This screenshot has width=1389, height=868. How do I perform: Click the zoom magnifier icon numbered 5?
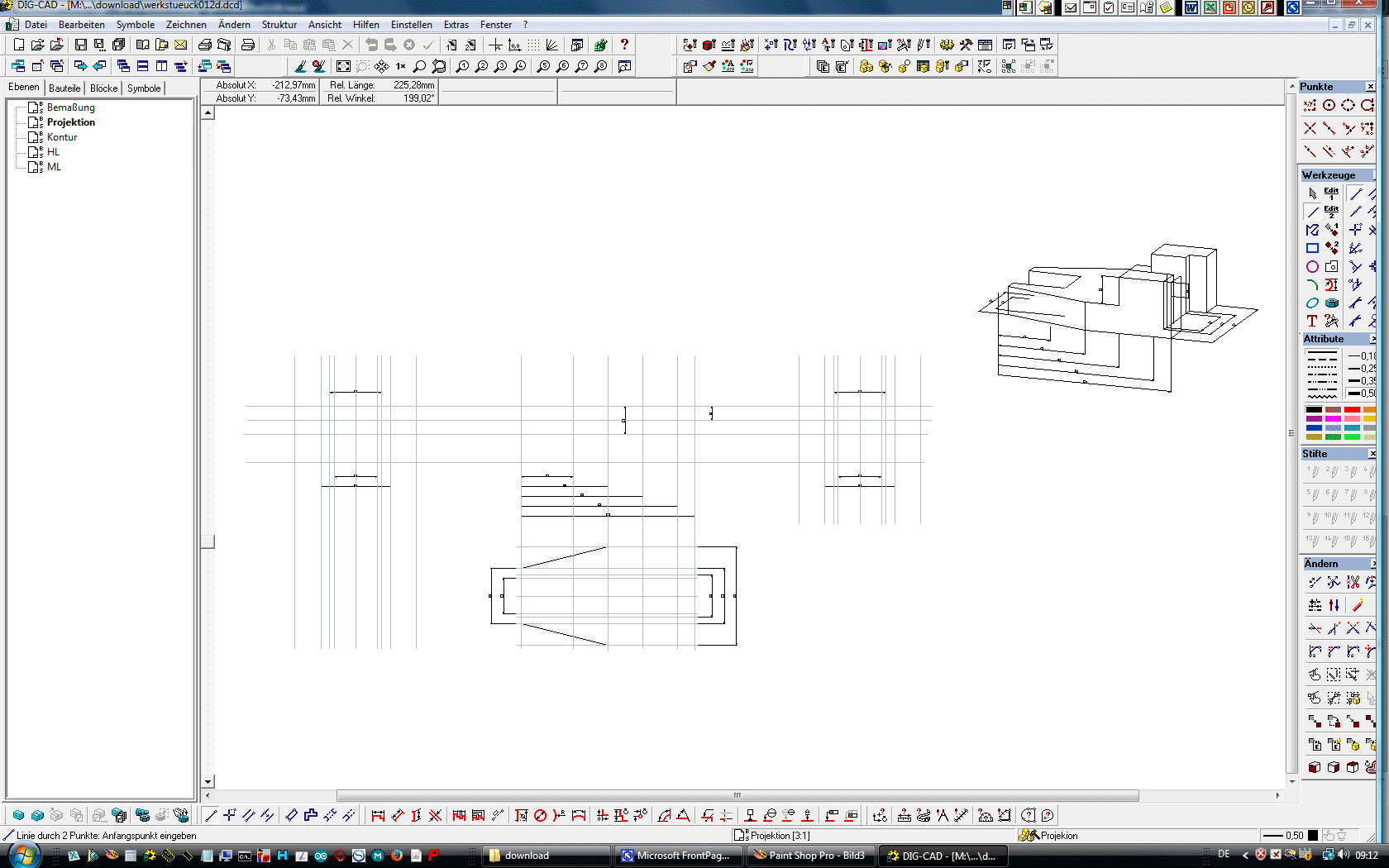(x=544, y=66)
